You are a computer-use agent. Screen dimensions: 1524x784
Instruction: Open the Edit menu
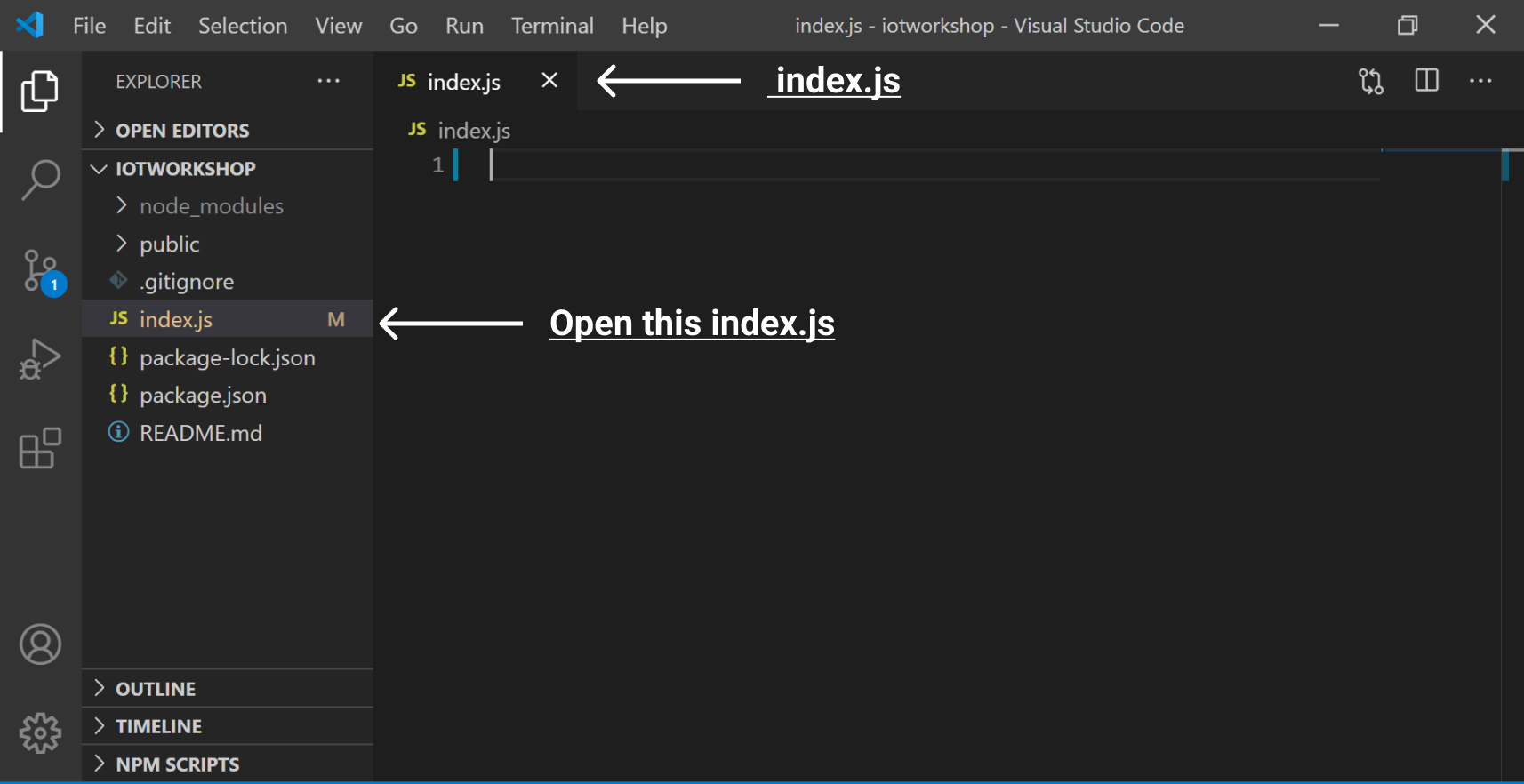(x=152, y=26)
